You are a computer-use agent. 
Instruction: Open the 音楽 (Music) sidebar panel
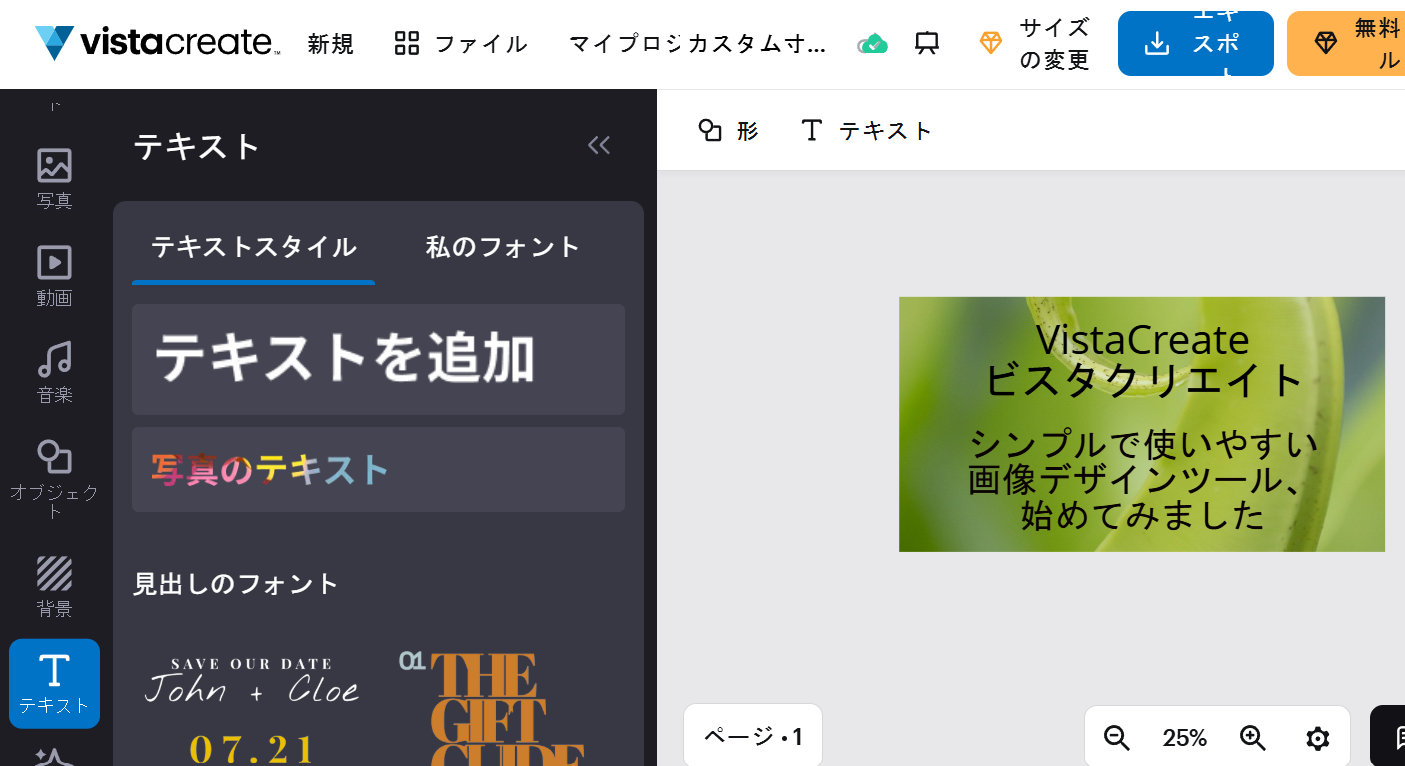(54, 372)
